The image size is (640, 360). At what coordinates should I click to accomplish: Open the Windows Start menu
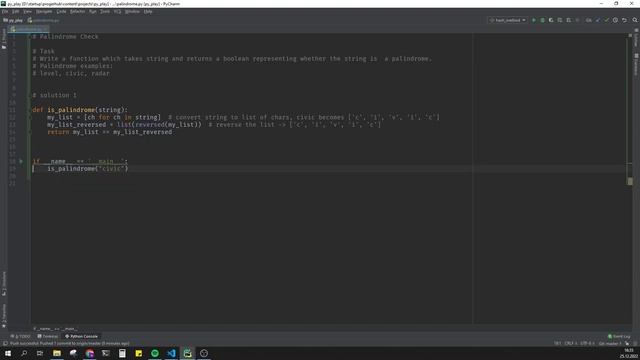point(8,353)
